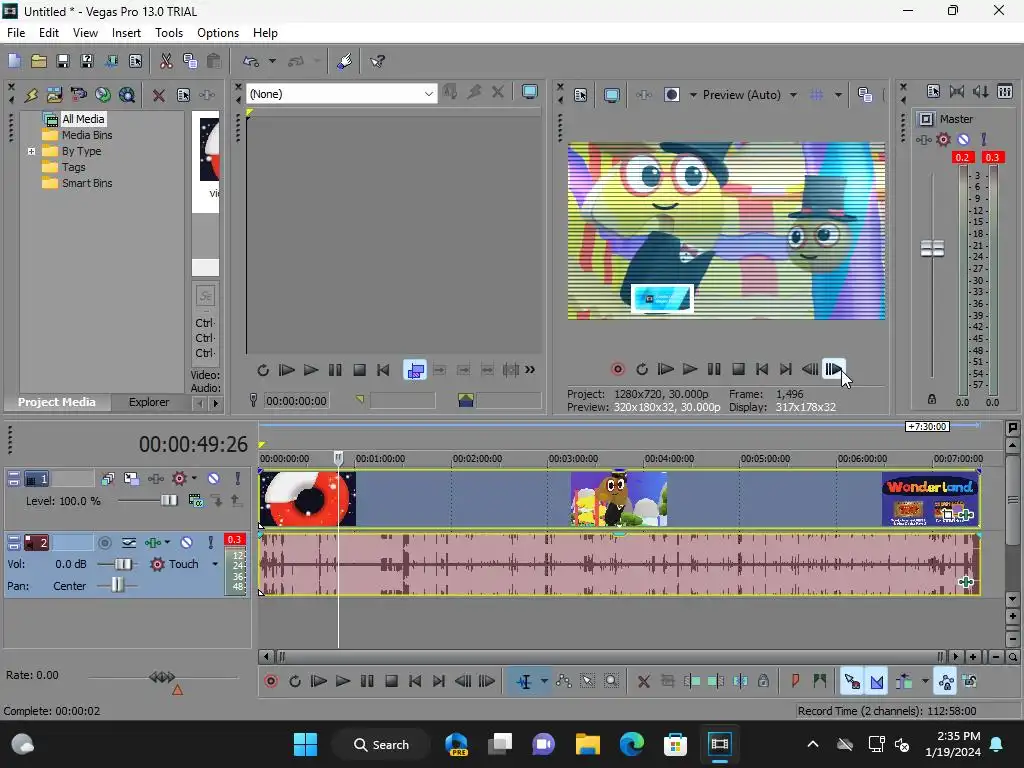The image size is (1024, 768).
Task: Select the Tags folder in media tree
Action: 64,167
